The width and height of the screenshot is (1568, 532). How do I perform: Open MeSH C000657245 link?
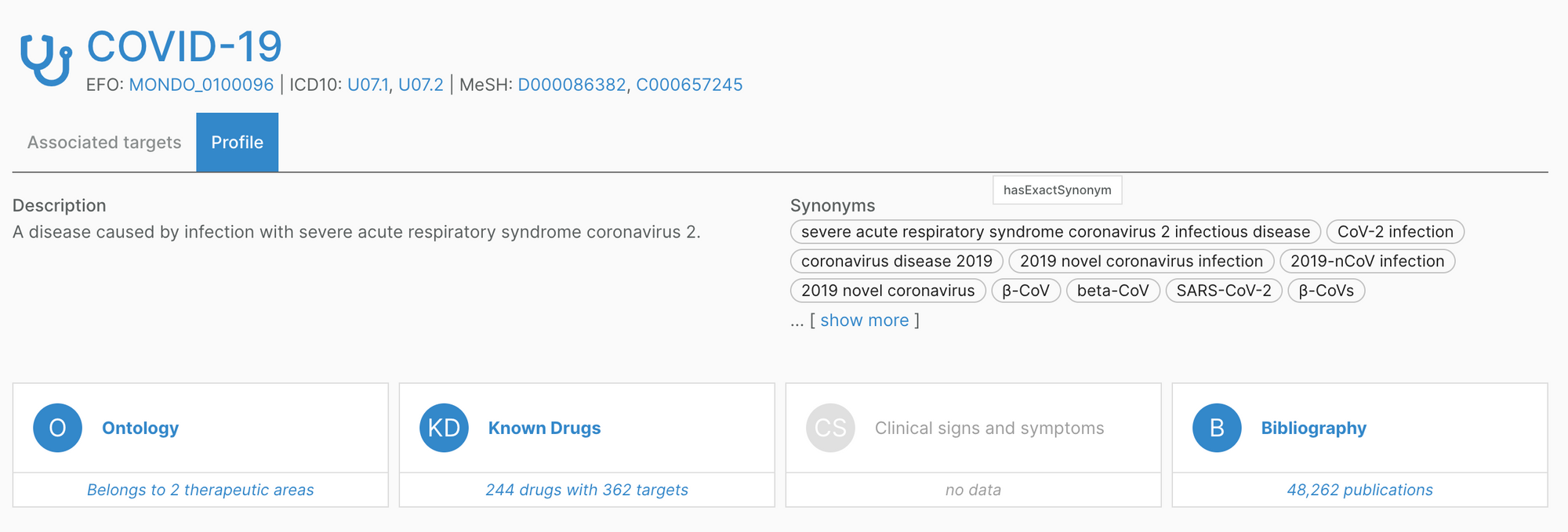coord(689,85)
